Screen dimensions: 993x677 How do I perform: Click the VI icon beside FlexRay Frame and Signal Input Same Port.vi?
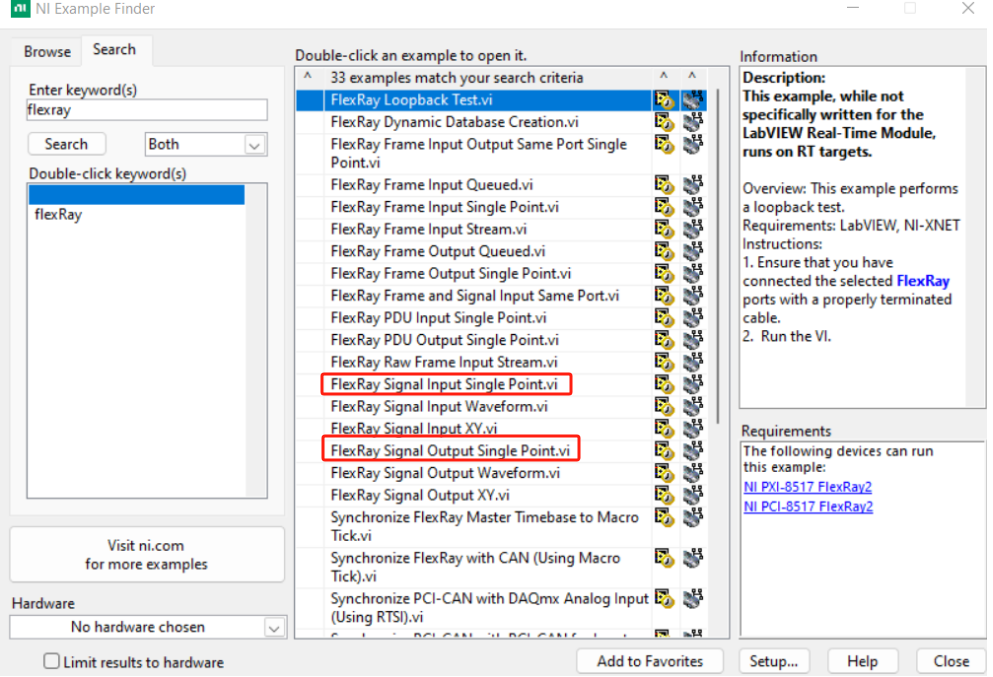click(x=664, y=296)
